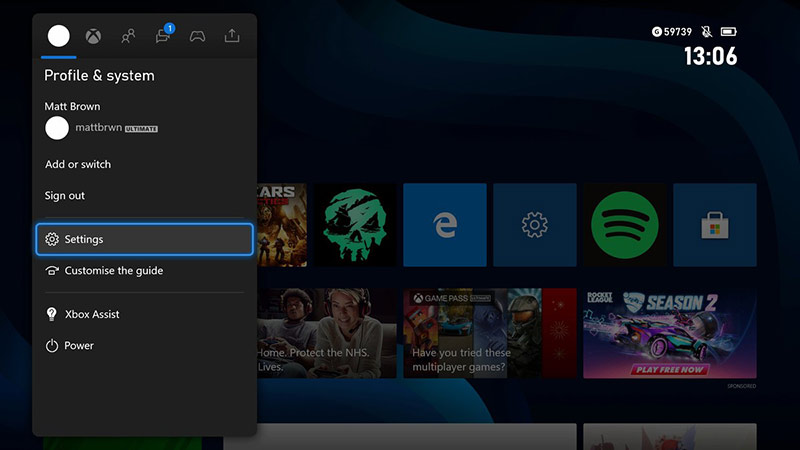Launch the Sea of Thieves skull tile
Screen dimensions: 800x450
(x=355, y=225)
